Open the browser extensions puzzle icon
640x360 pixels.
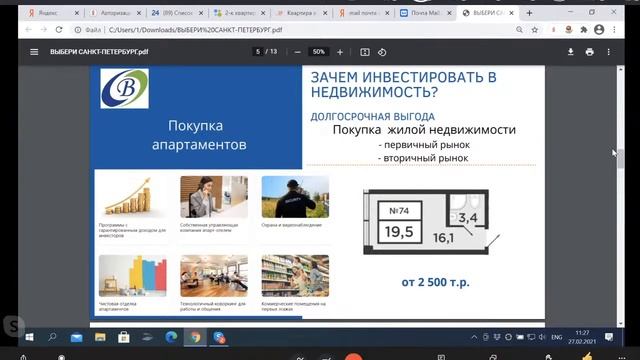pyautogui.click(x=584, y=29)
